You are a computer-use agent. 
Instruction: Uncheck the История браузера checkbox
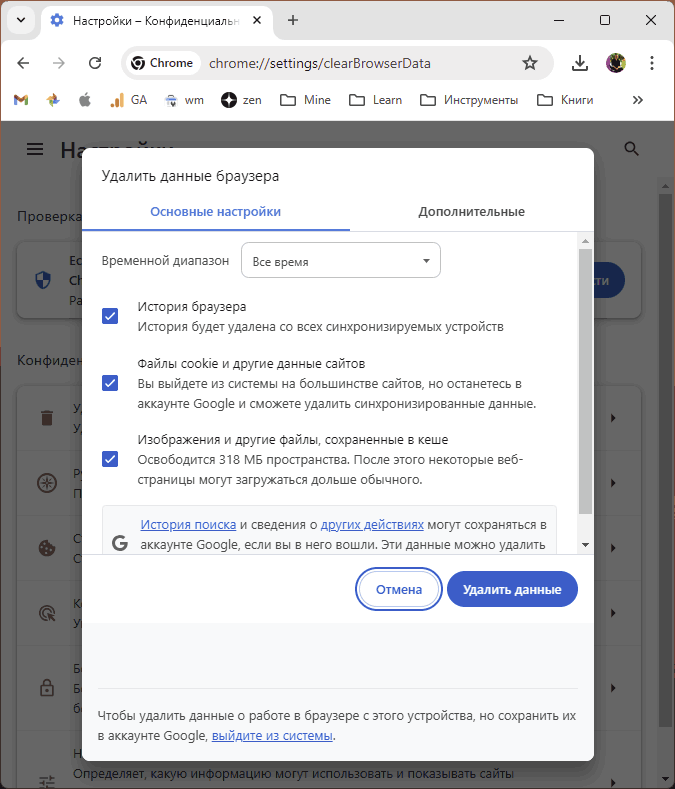coord(110,316)
